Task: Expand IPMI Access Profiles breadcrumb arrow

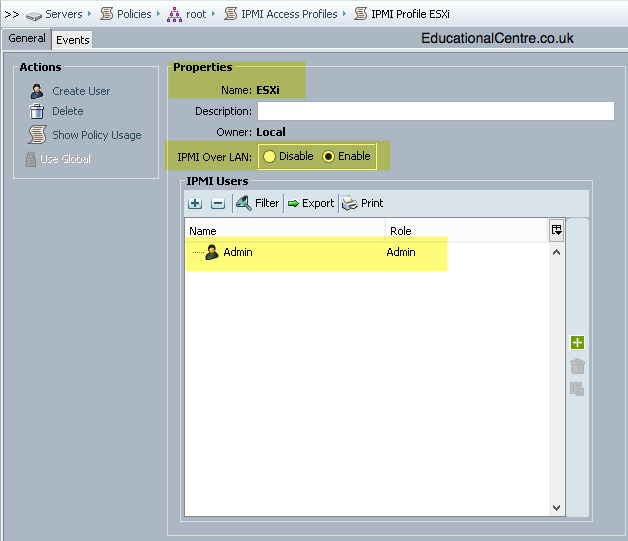Action: pos(344,14)
